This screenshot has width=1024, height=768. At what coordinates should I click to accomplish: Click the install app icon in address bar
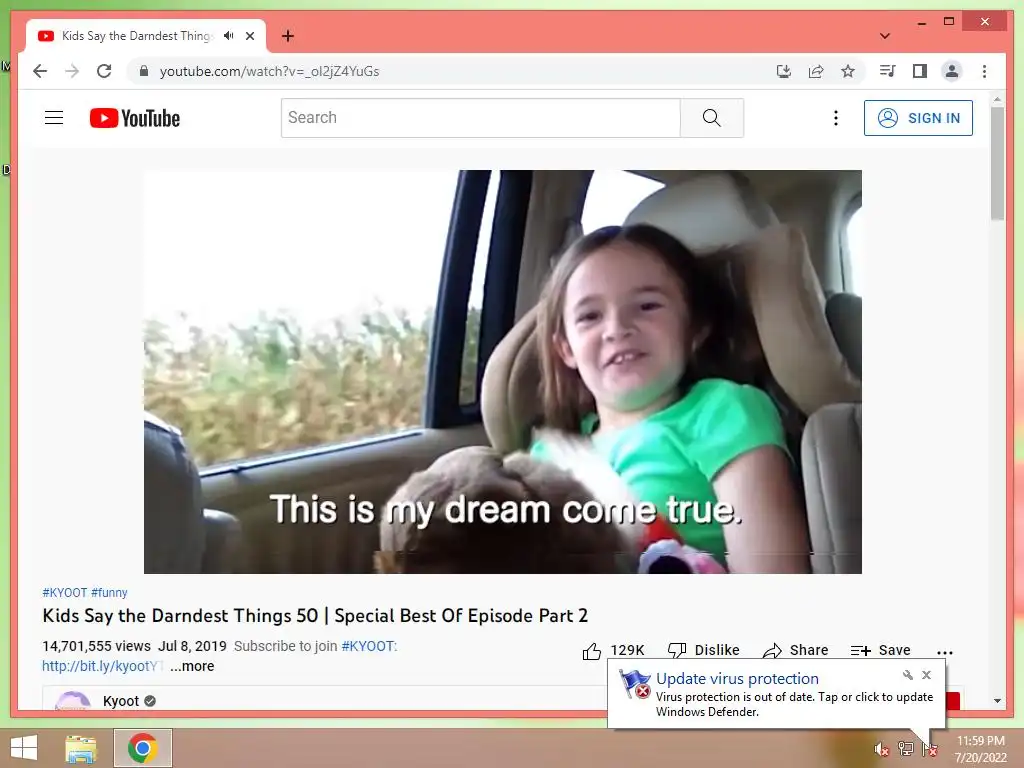pos(784,71)
